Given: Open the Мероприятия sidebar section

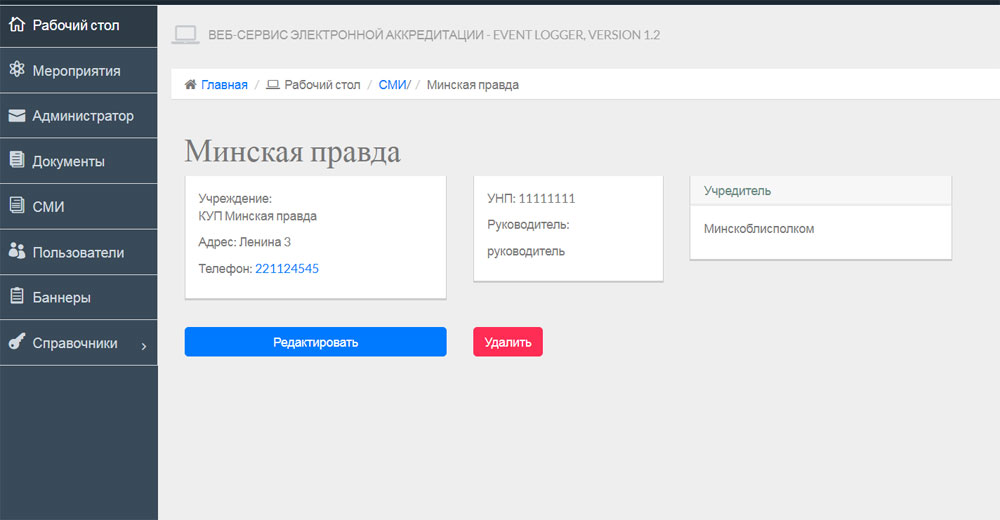Looking at the screenshot, I should 78,71.
